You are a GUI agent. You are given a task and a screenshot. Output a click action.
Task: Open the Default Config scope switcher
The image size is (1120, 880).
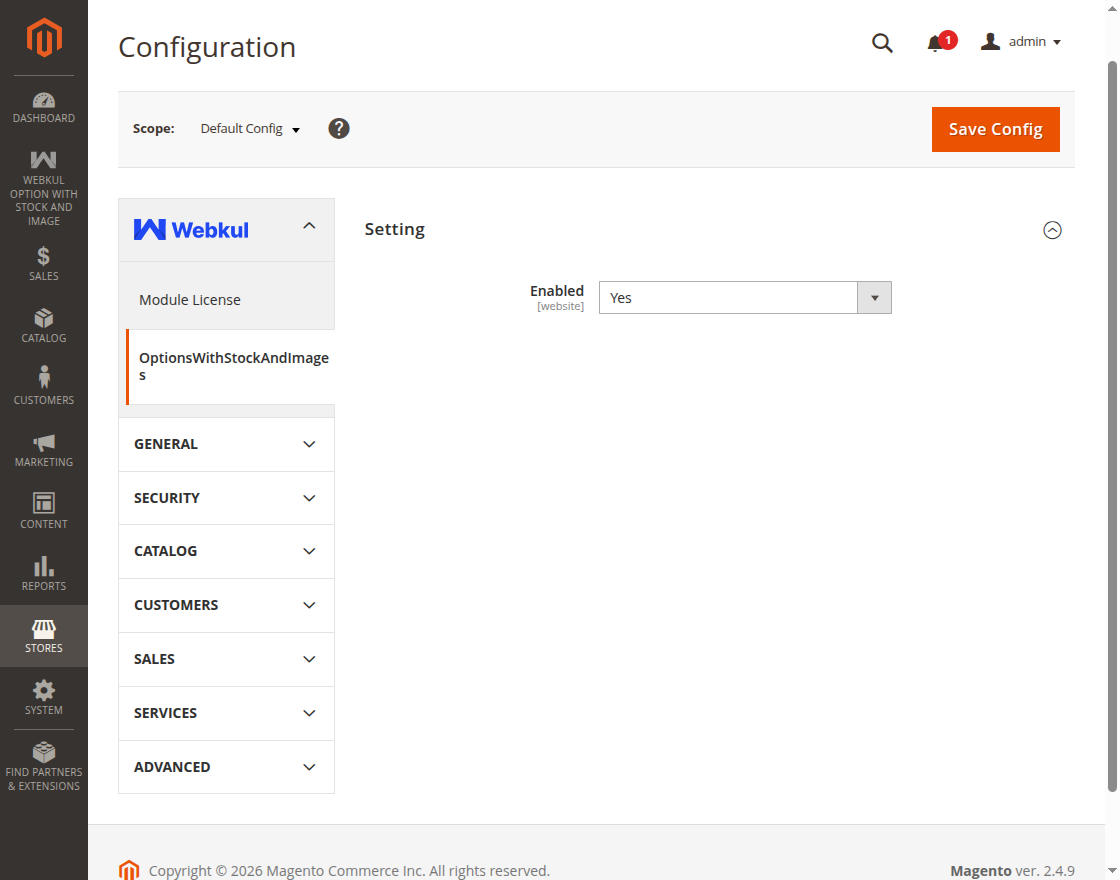tap(250, 129)
